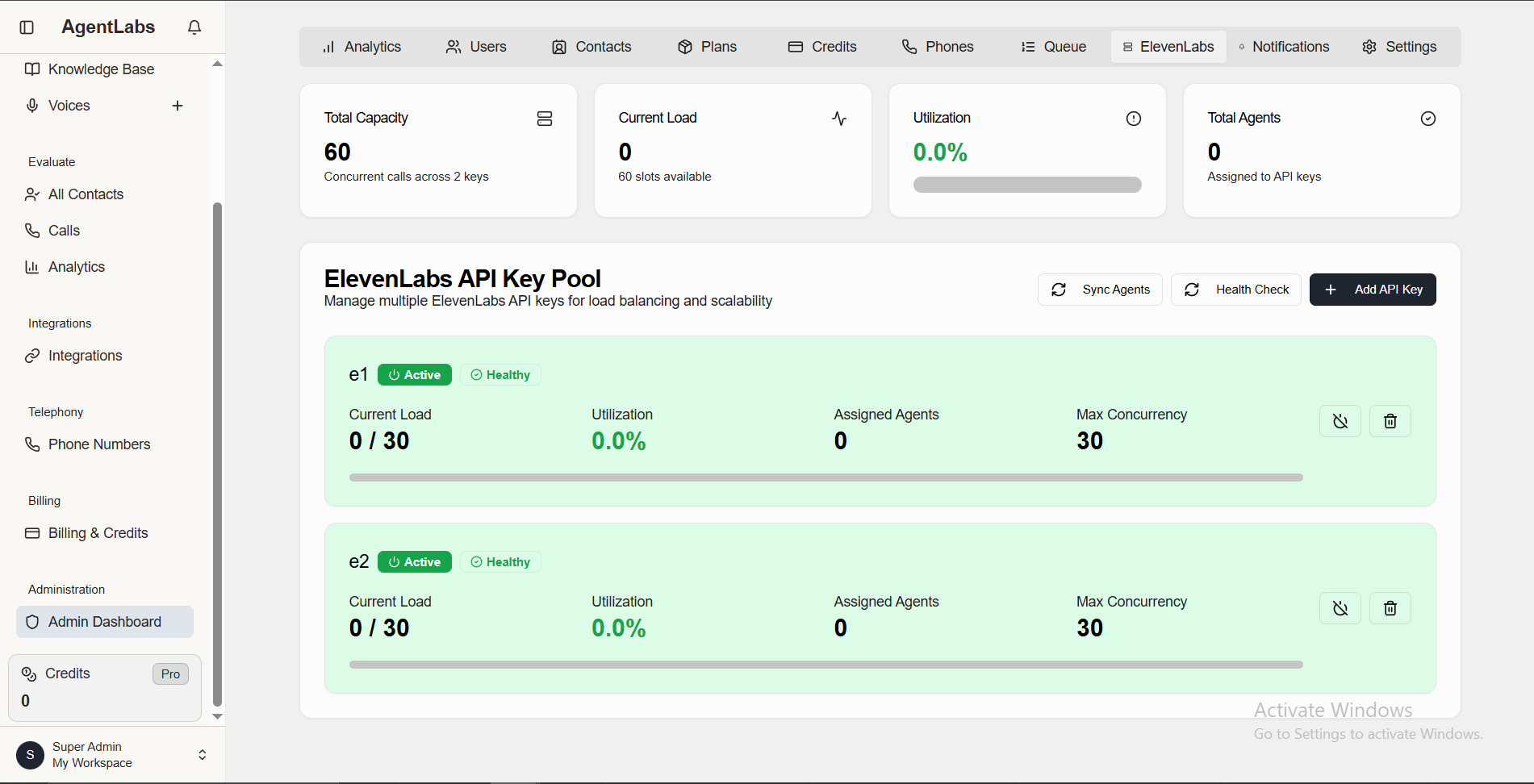
Task: Click the Add API Key button
Action: click(x=1372, y=289)
